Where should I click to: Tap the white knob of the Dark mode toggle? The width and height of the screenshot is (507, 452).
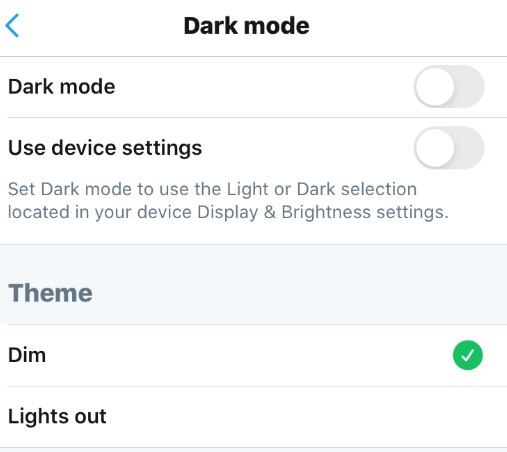coord(435,86)
